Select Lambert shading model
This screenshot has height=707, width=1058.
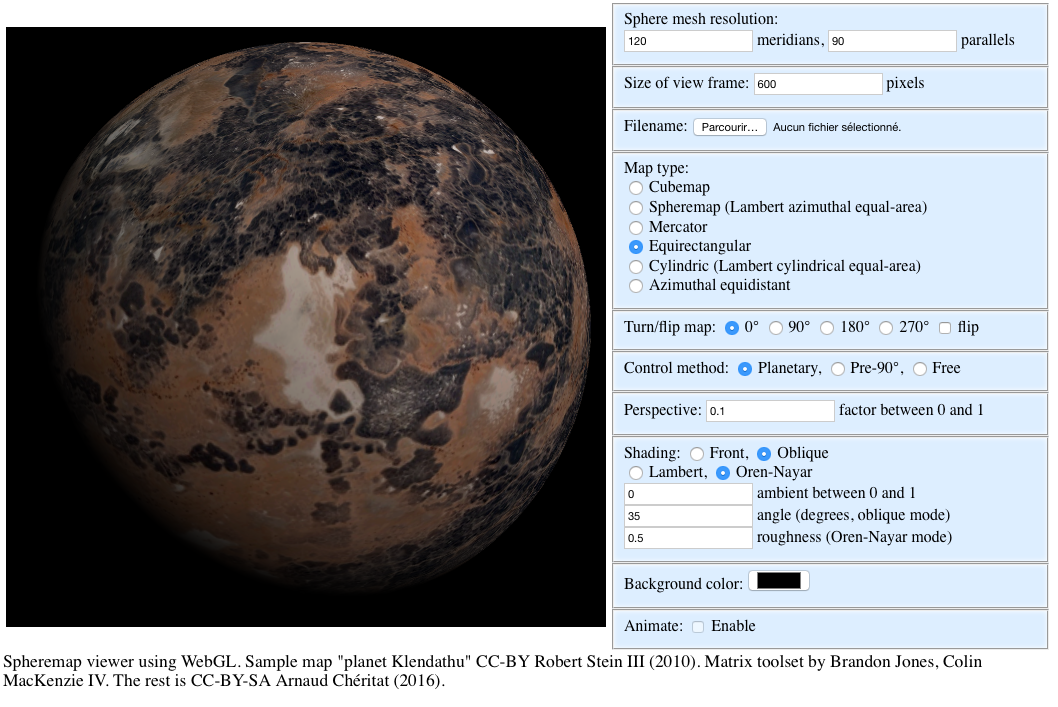635,472
